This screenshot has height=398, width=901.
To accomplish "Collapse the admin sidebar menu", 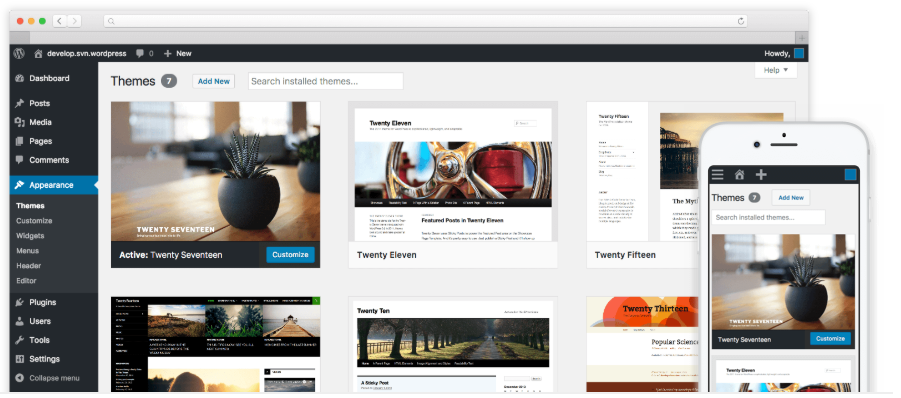I will 53,378.
